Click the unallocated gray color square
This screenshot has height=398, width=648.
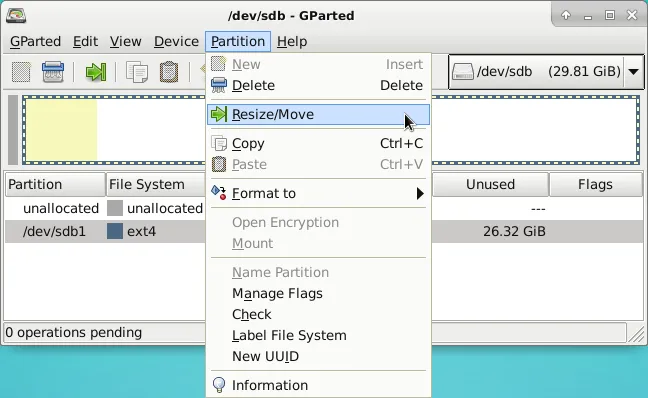point(115,208)
